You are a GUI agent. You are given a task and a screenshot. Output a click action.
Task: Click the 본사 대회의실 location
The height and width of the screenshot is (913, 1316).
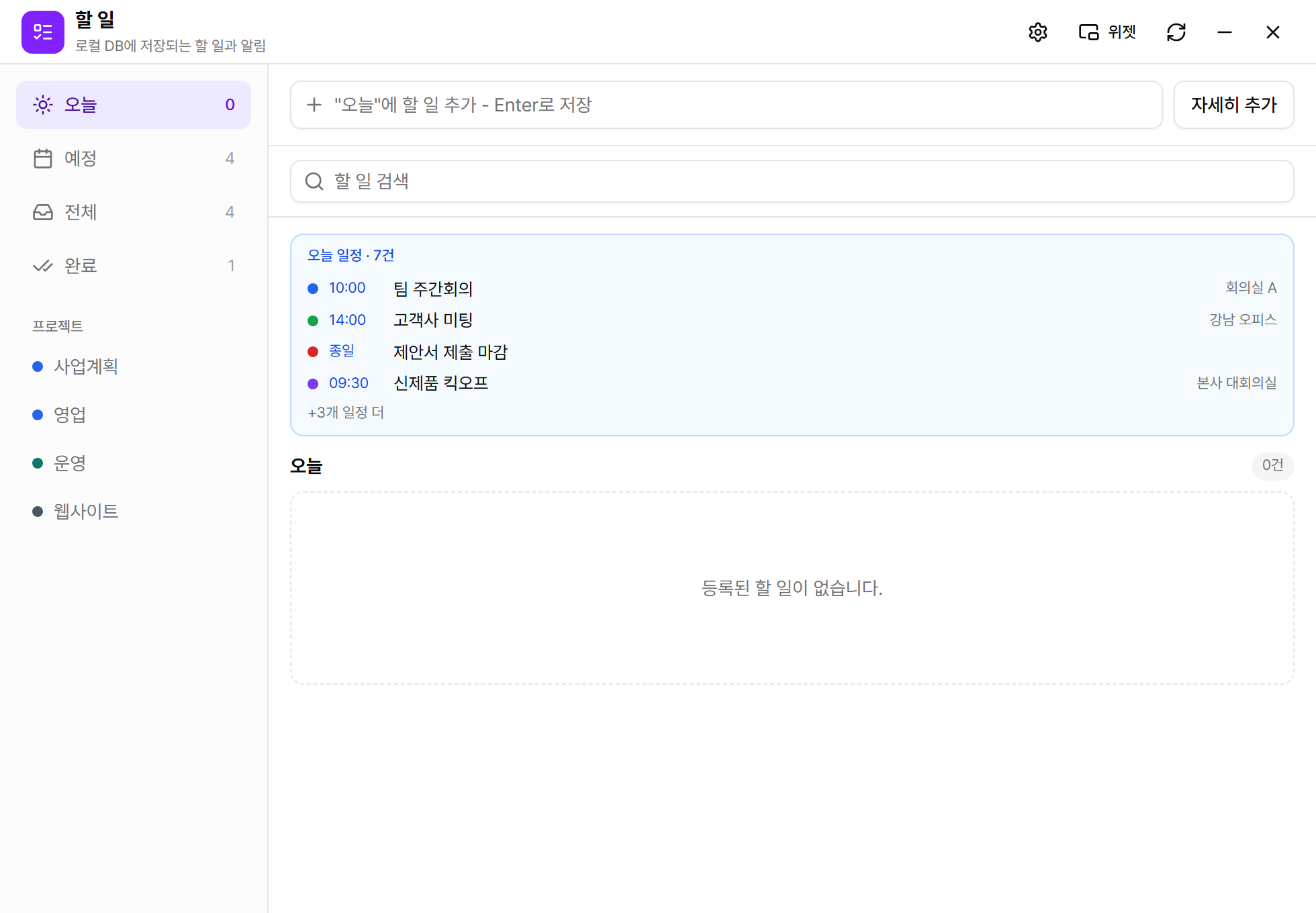[1237, 383]
